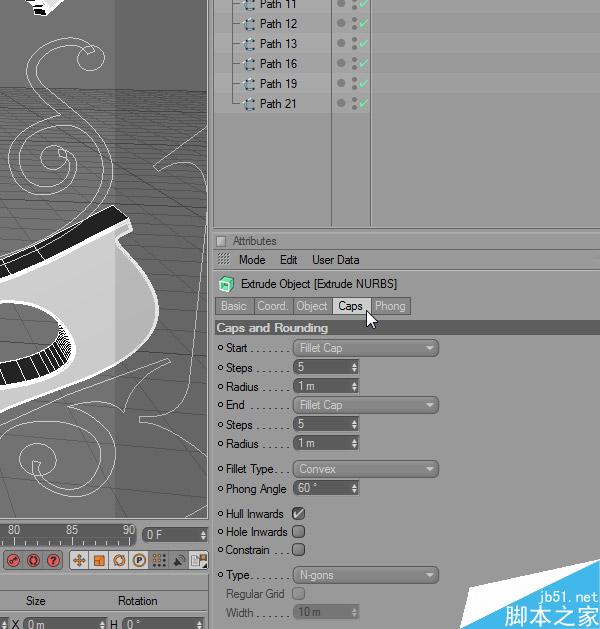Toggle the red Autokeying icon

point(33,560)
